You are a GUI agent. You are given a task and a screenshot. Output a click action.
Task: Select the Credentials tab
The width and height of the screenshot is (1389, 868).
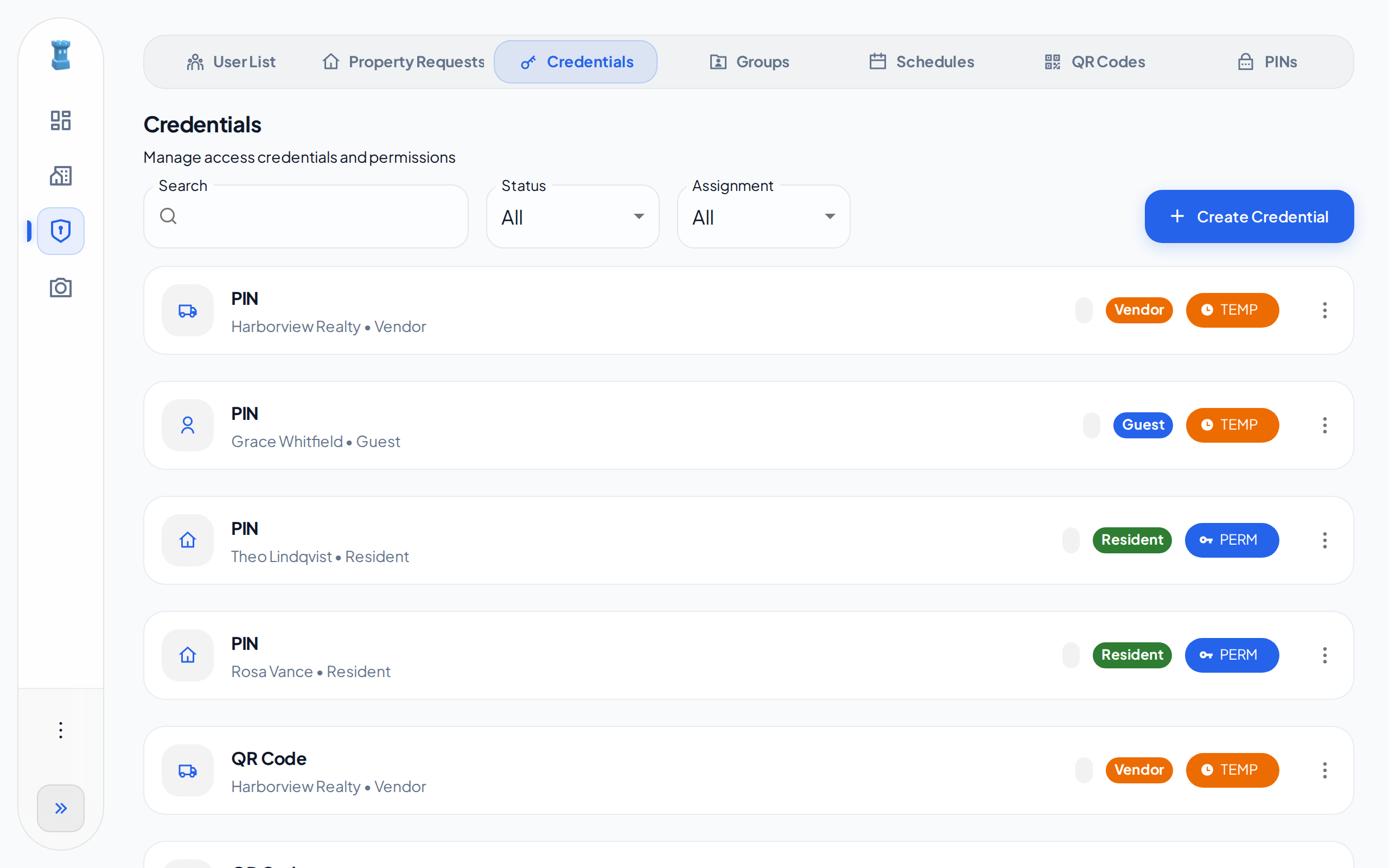[x=576, y=62]
